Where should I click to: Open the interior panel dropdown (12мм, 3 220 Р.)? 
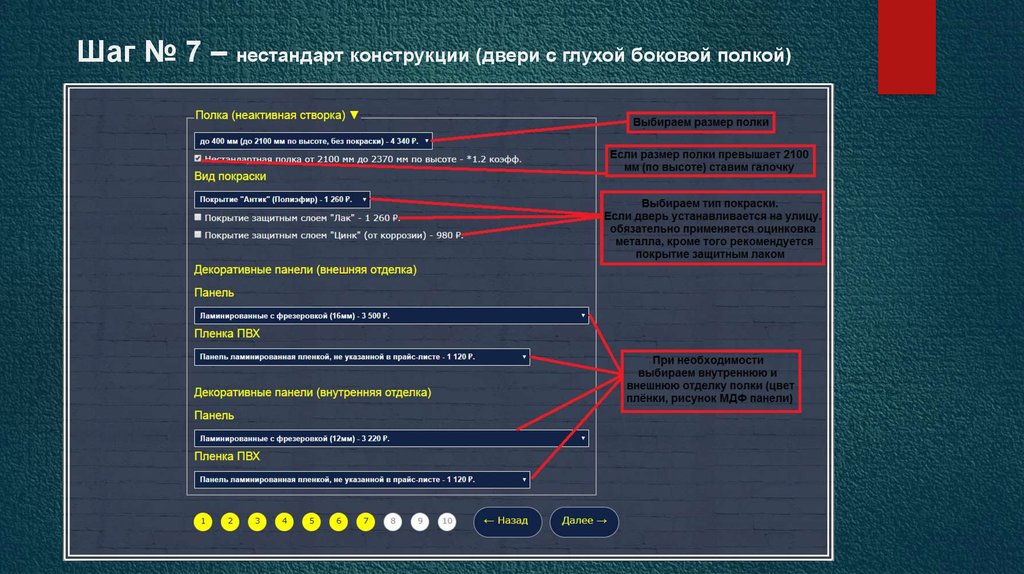[x=391, y=438]
